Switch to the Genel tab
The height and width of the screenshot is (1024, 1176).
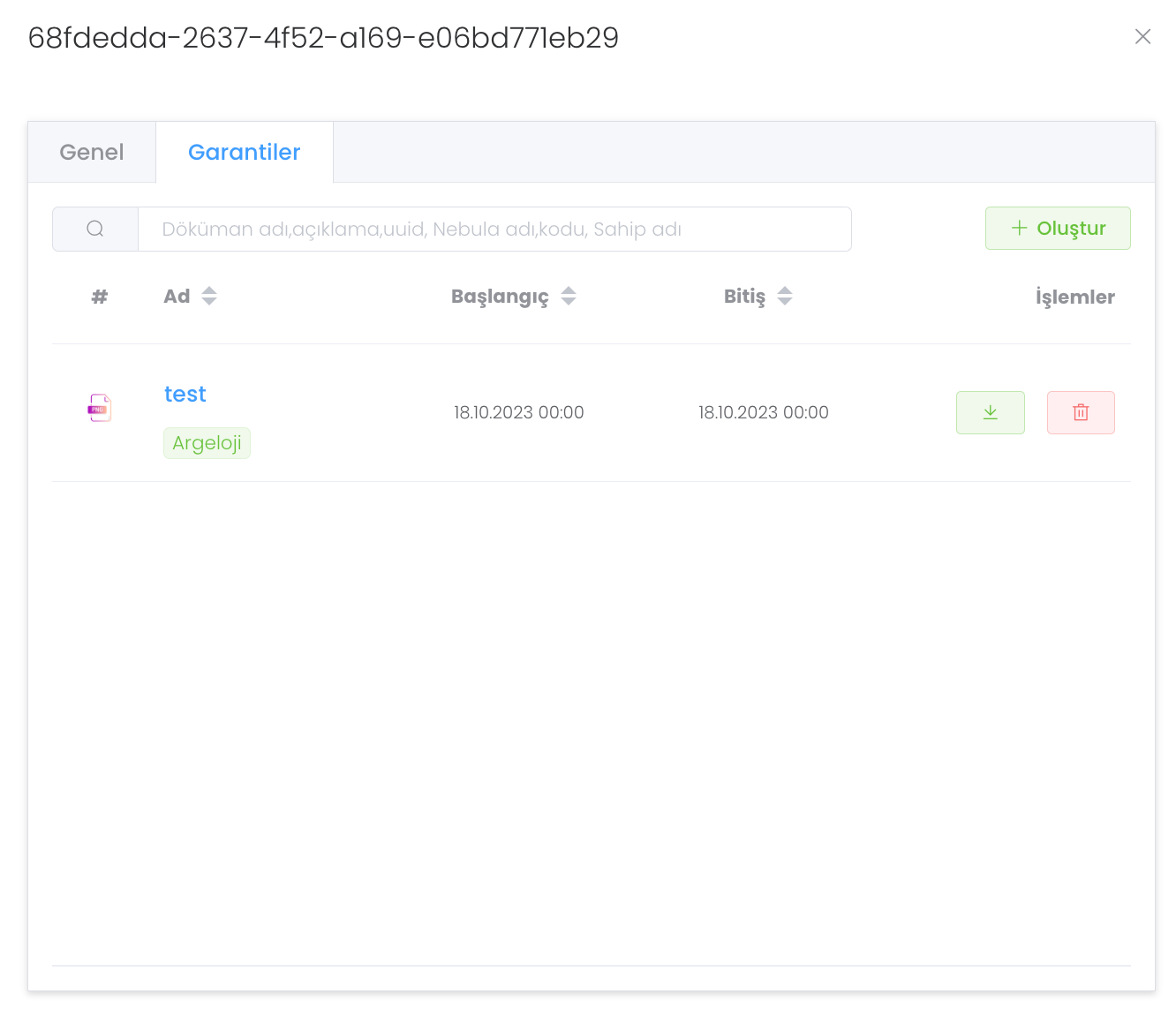[92, 153]
